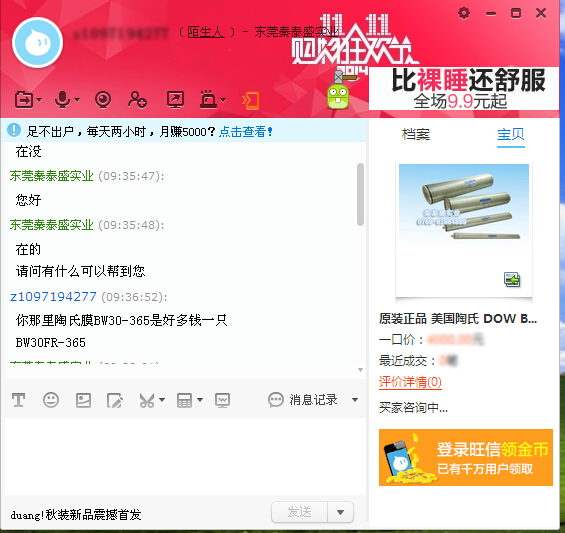
Task: Click send-product-link icon on product image
Action: pos(512,280)
